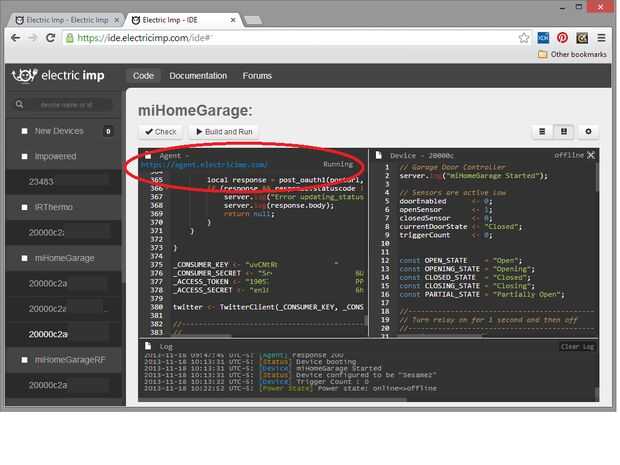This screenshot has height=465, width=620.
Task: Click the OPEN_STATE constant line
Action: click(460, 261)
